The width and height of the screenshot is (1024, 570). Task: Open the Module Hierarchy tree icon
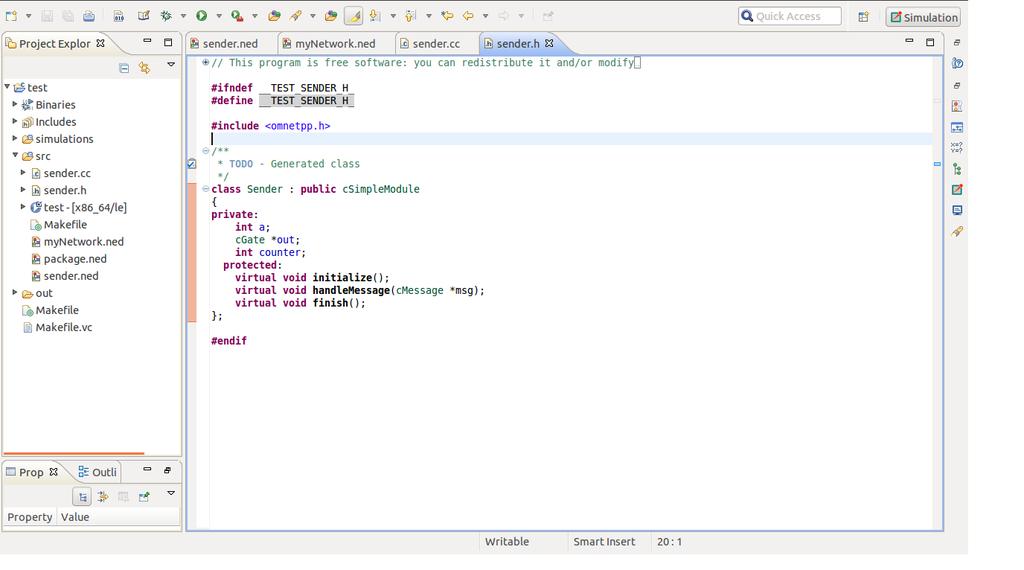click(957, 169)
